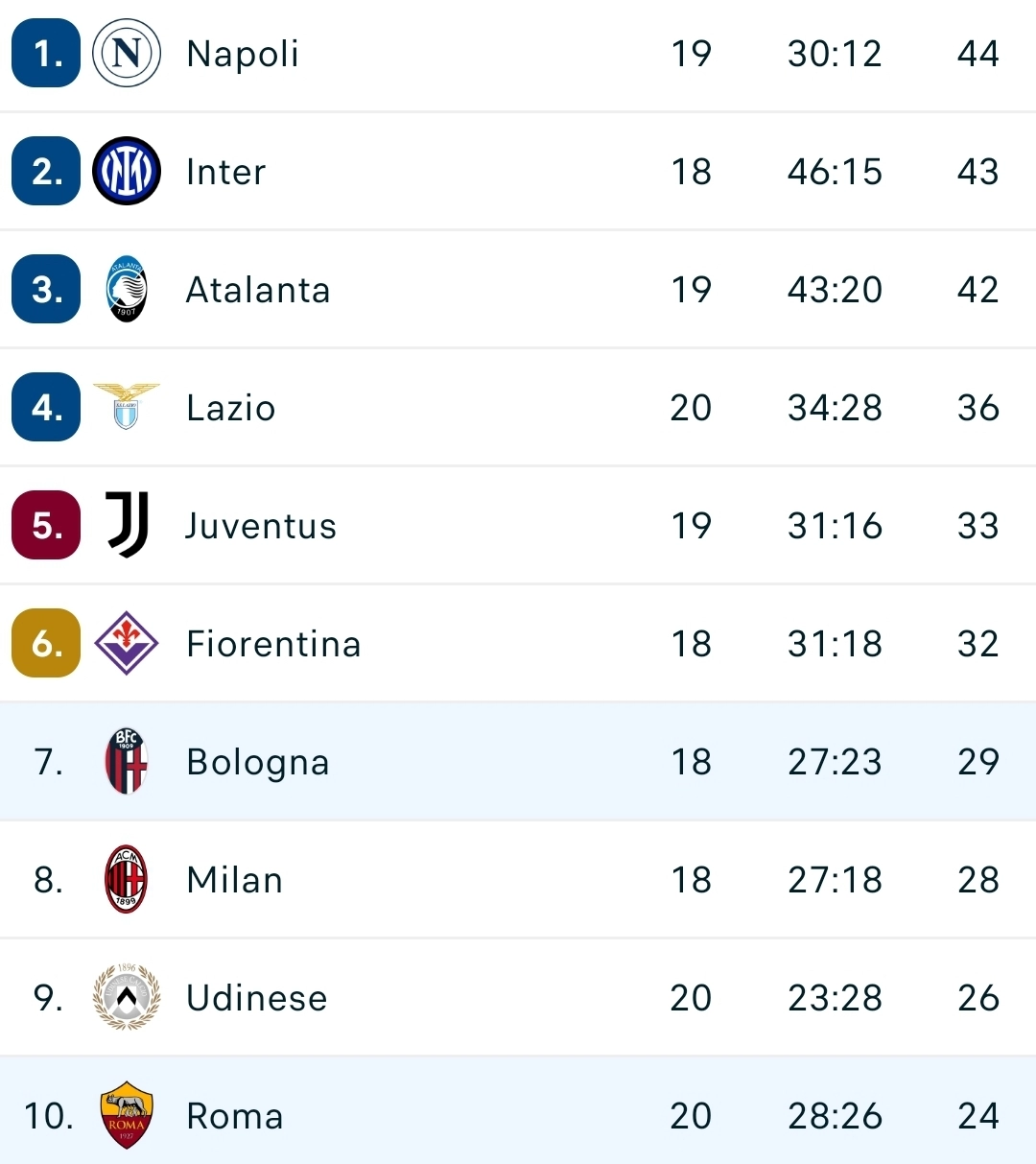Screen dimensions: 1036x1164
Task: Click the Inter team name
Action: 225,171
